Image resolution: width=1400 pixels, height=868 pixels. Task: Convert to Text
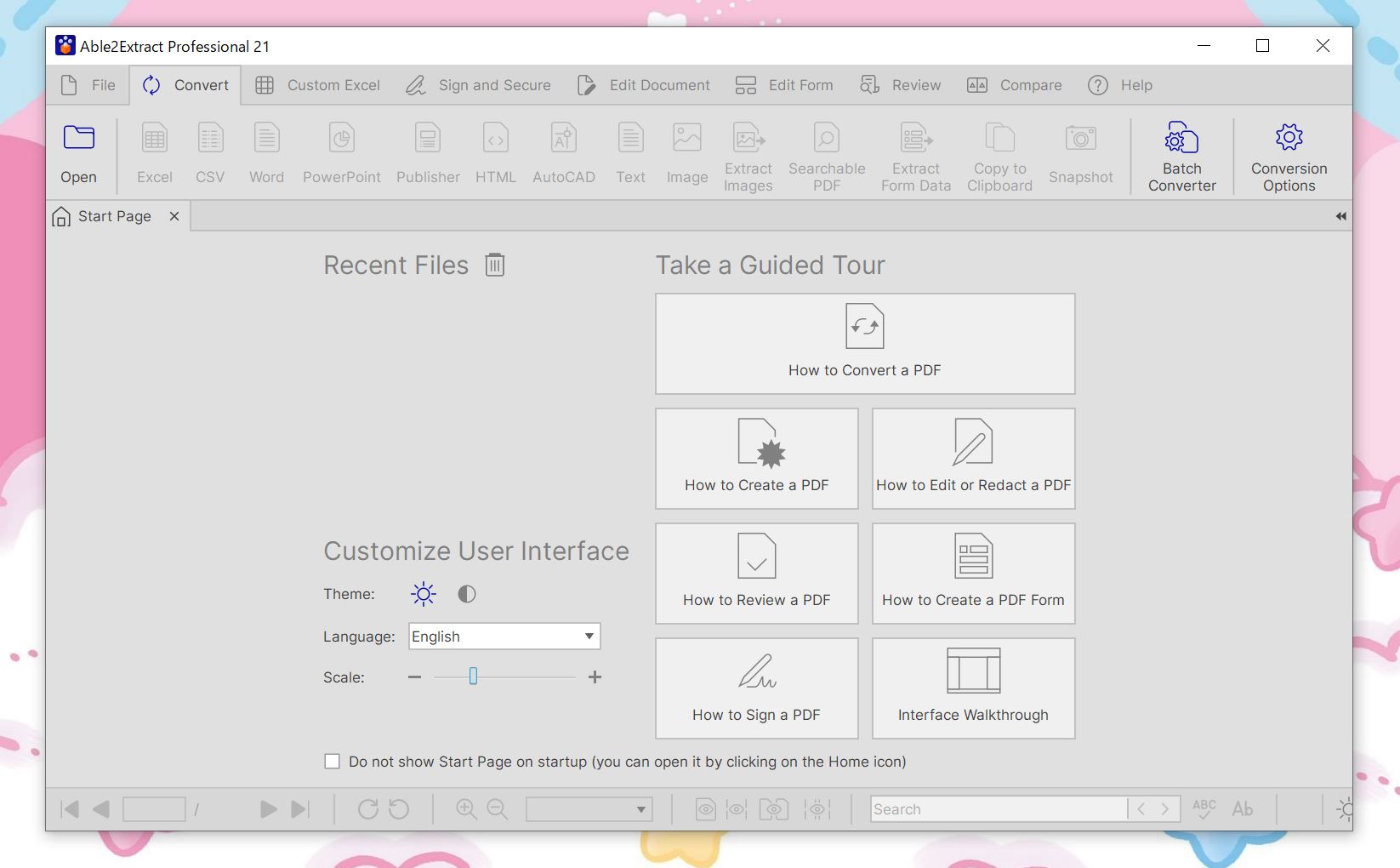pyautogui.click(x=630, y=154)
